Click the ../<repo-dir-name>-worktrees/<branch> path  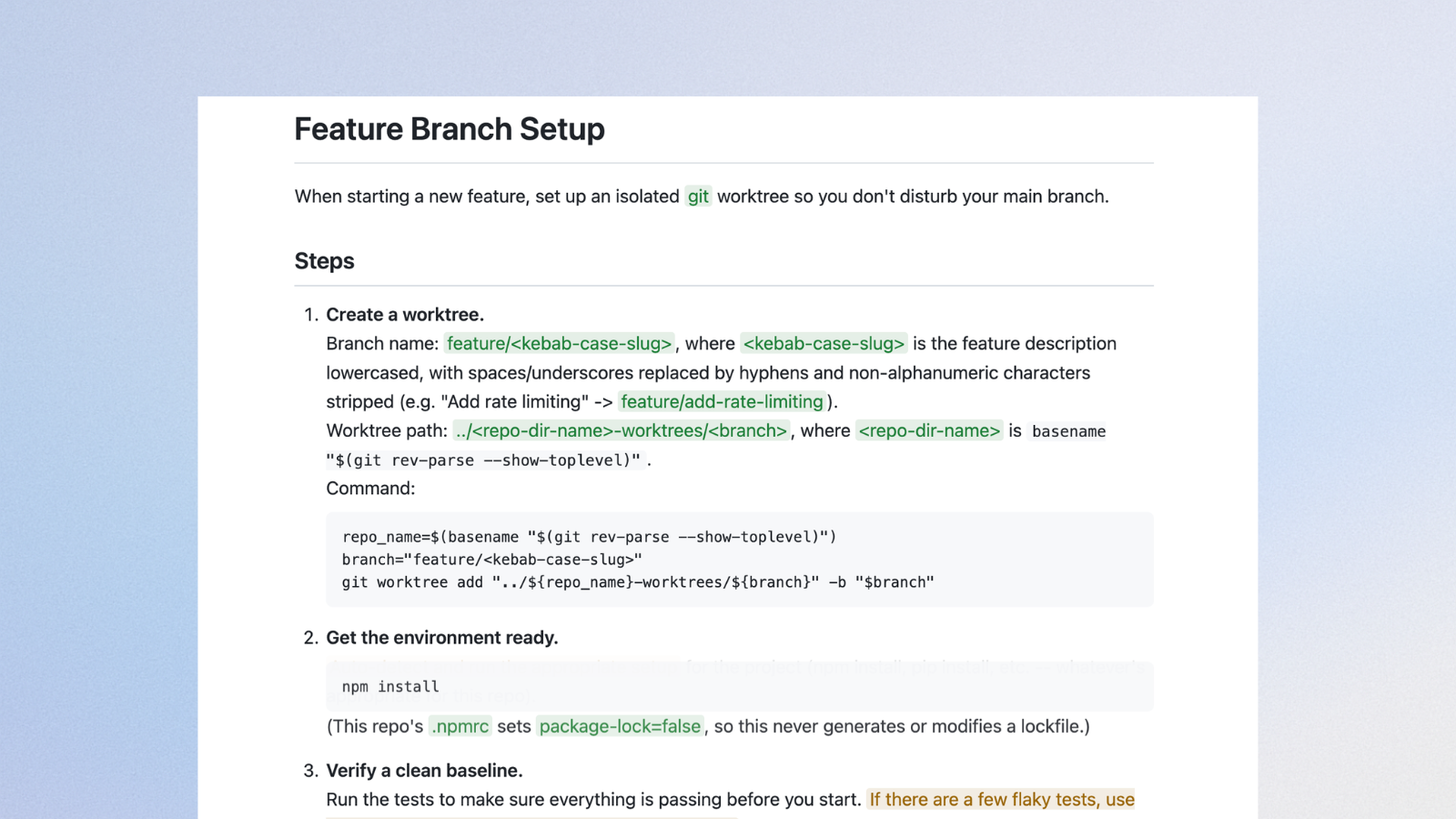click(621, 431)
